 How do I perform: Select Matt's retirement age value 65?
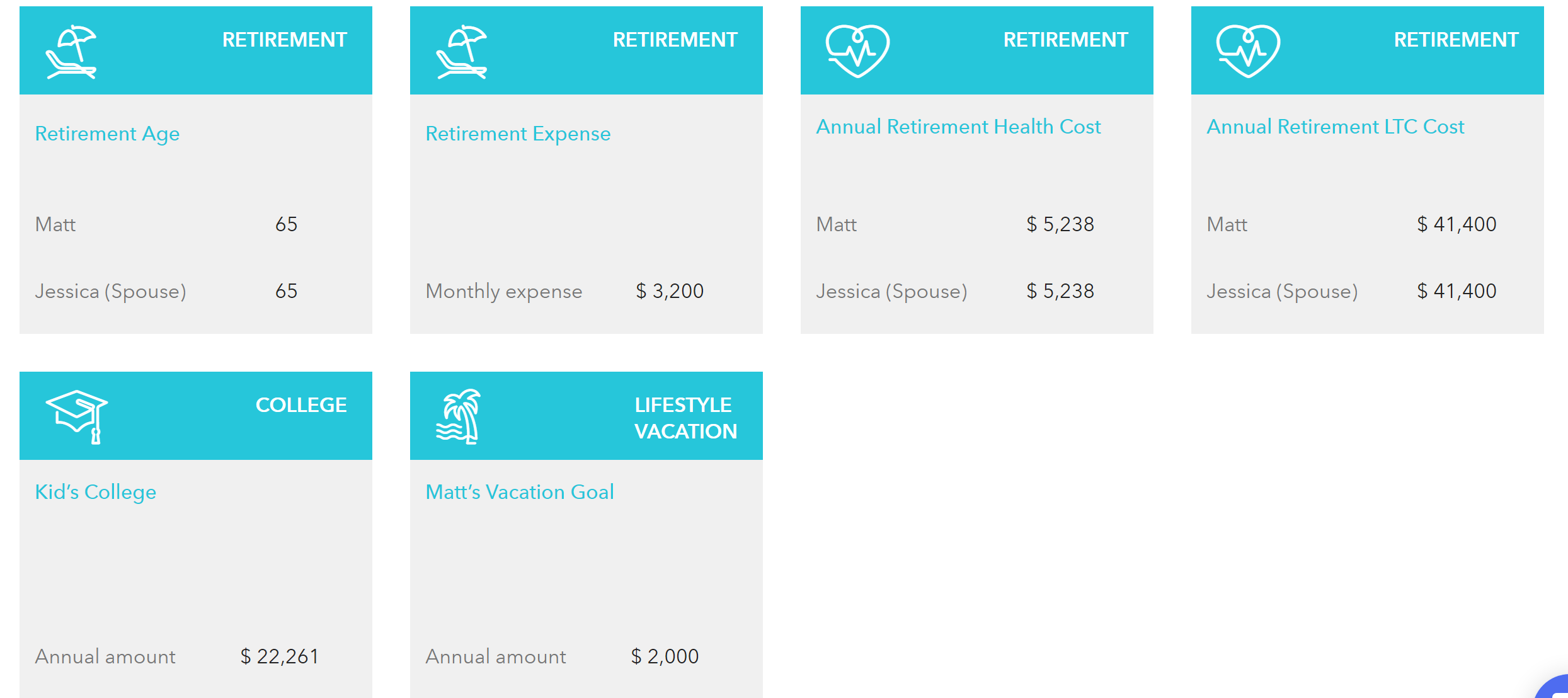coord(286,224)
